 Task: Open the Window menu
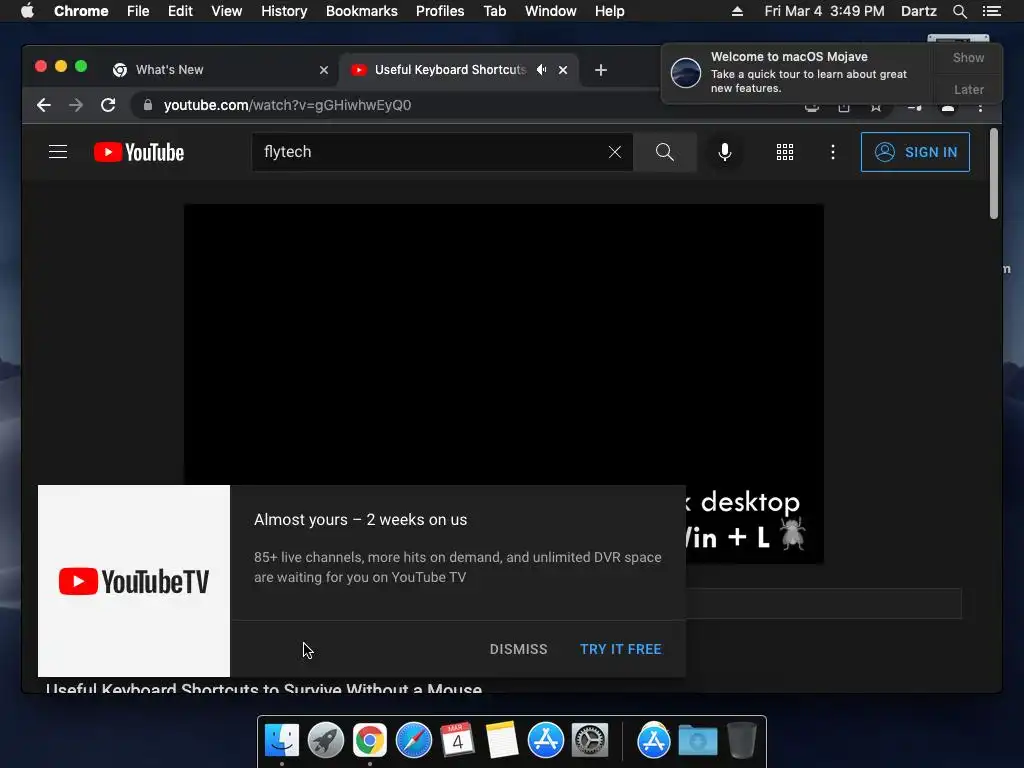[x=551, y=11]
